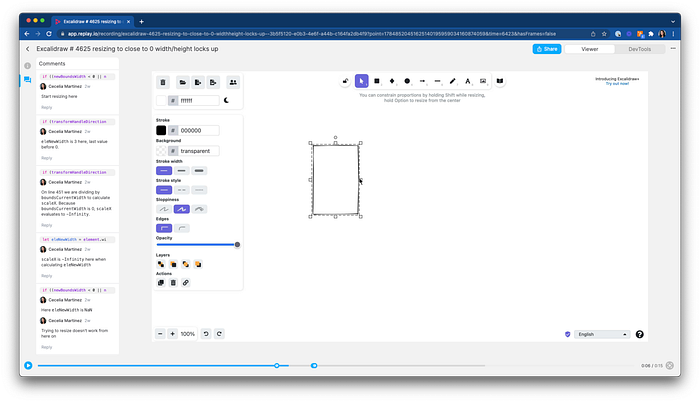
Task: Click the transparent background color swatch
Action: click(161, 151)
